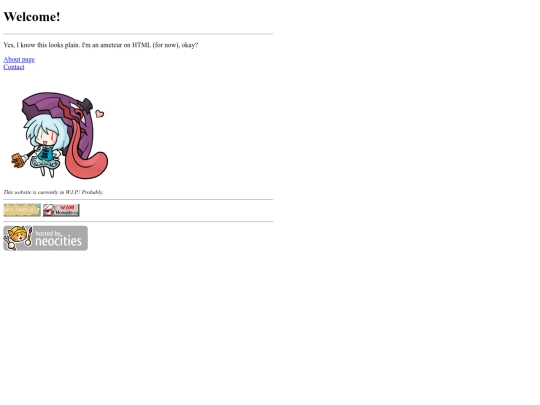Viewport: 540px width, 405px height.
Task: Click the word neocities in the badge
Action: (59, 241)
